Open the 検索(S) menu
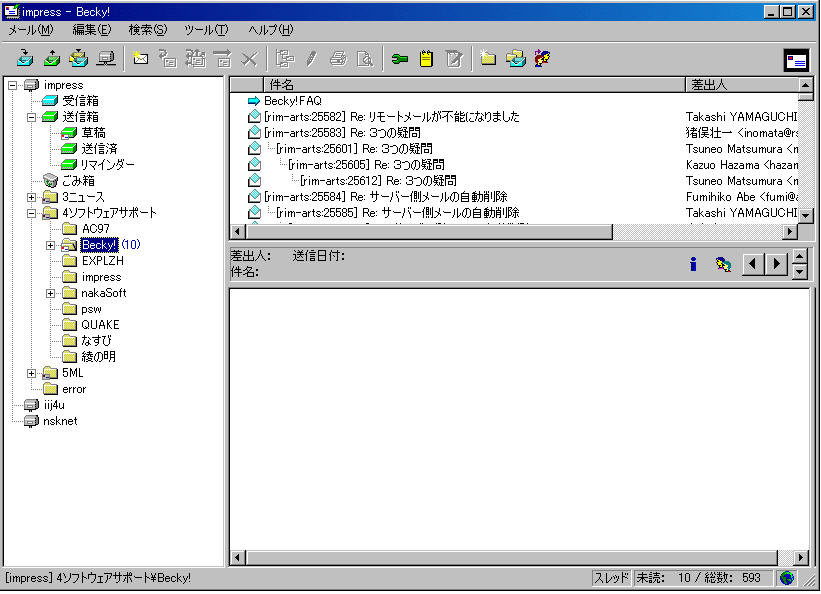The height and width of the screenshot is (594, 821). click(x=148, y=30)
